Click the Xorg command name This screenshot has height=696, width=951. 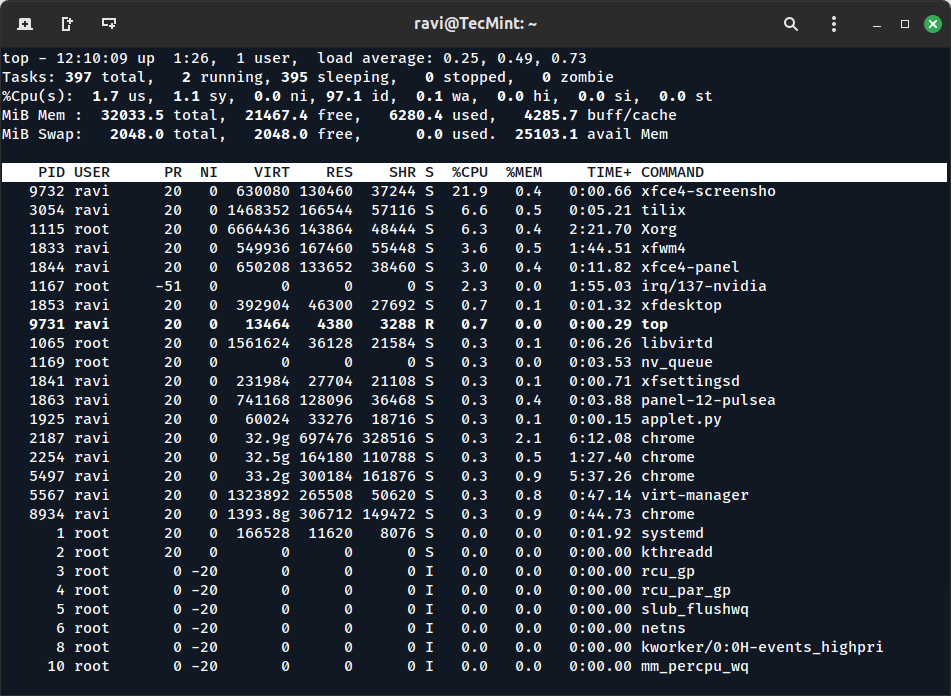659,229
